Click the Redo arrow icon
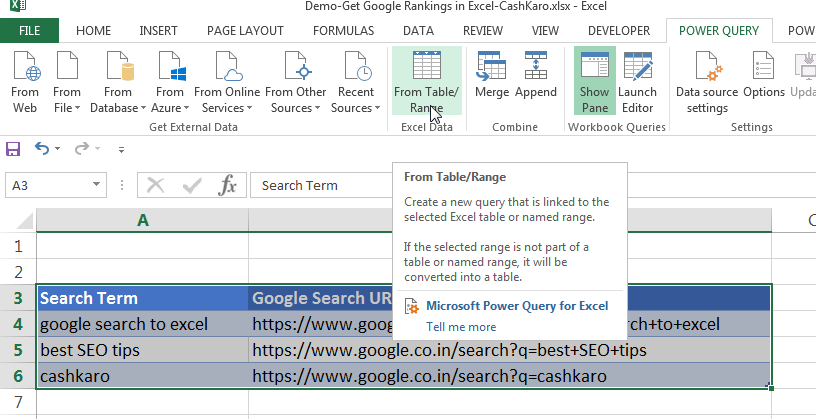 [x=82, y=149]
